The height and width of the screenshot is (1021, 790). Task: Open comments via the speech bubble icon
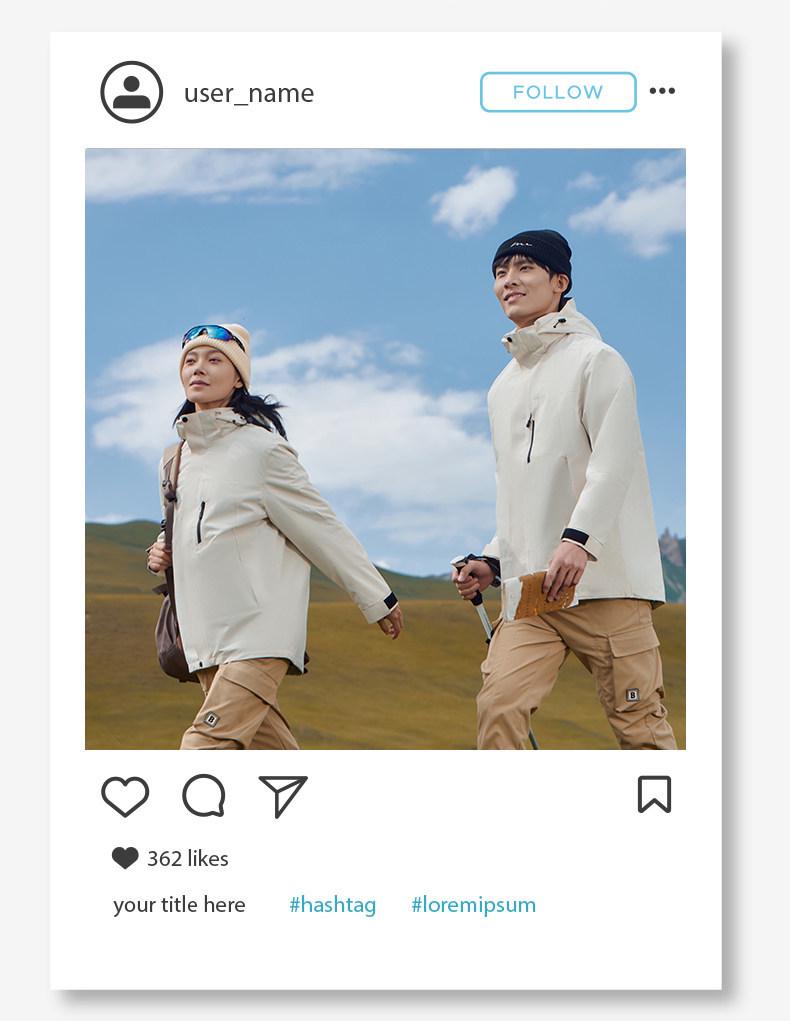pyautogui.click(x=204, y=795)
